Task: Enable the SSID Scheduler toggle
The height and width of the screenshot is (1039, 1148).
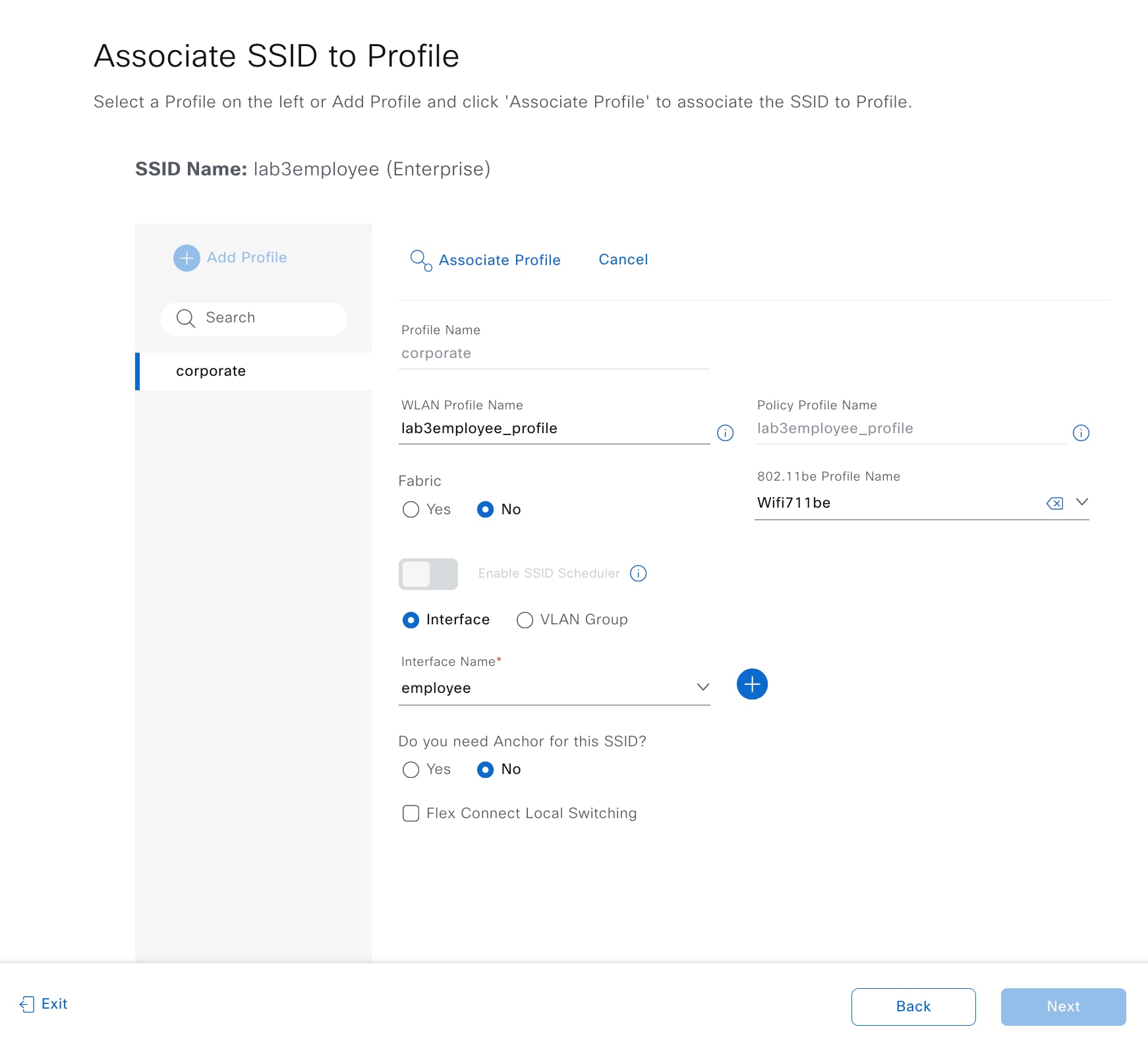Action: coord(428,574)
